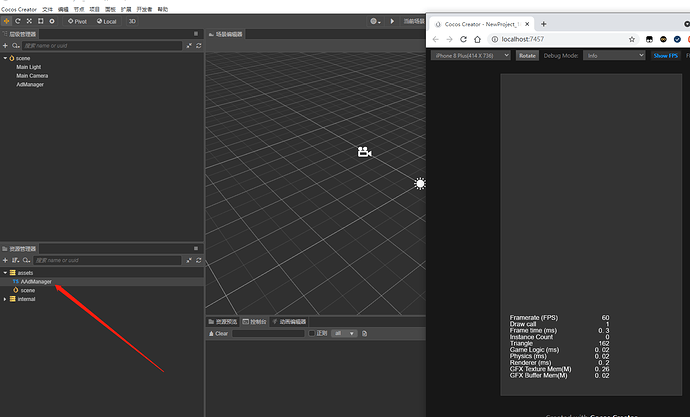Switch to animation editor tab

[x=289, y=322]
